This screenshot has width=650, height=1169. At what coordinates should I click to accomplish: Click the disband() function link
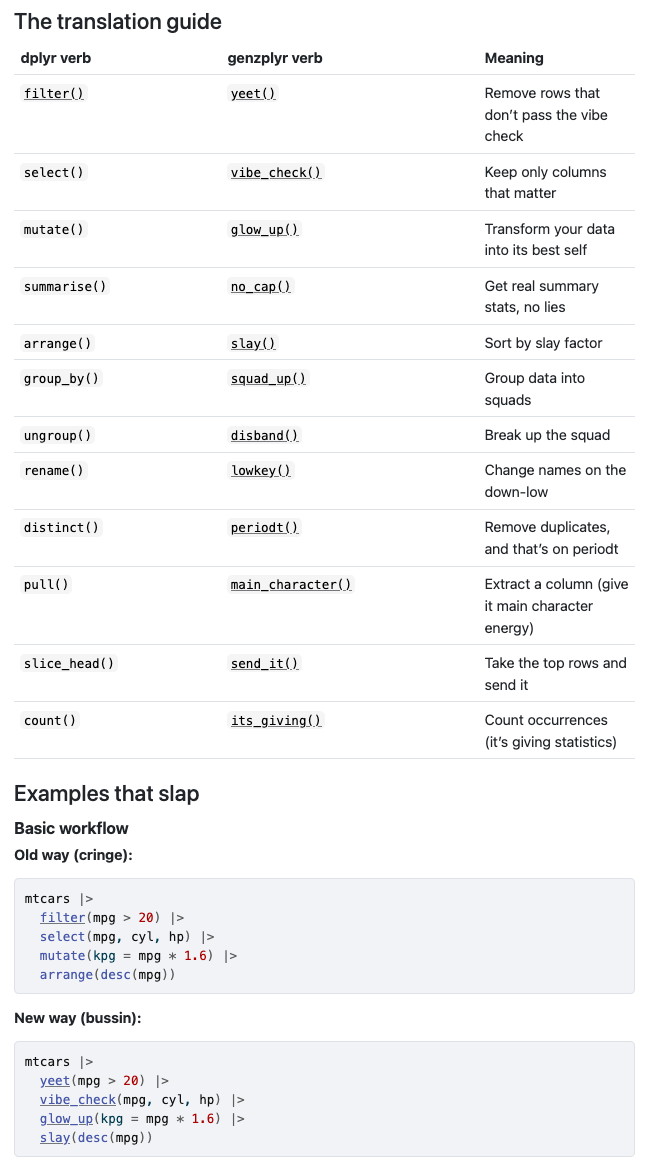pyautogui.click(x=264, y=435)
